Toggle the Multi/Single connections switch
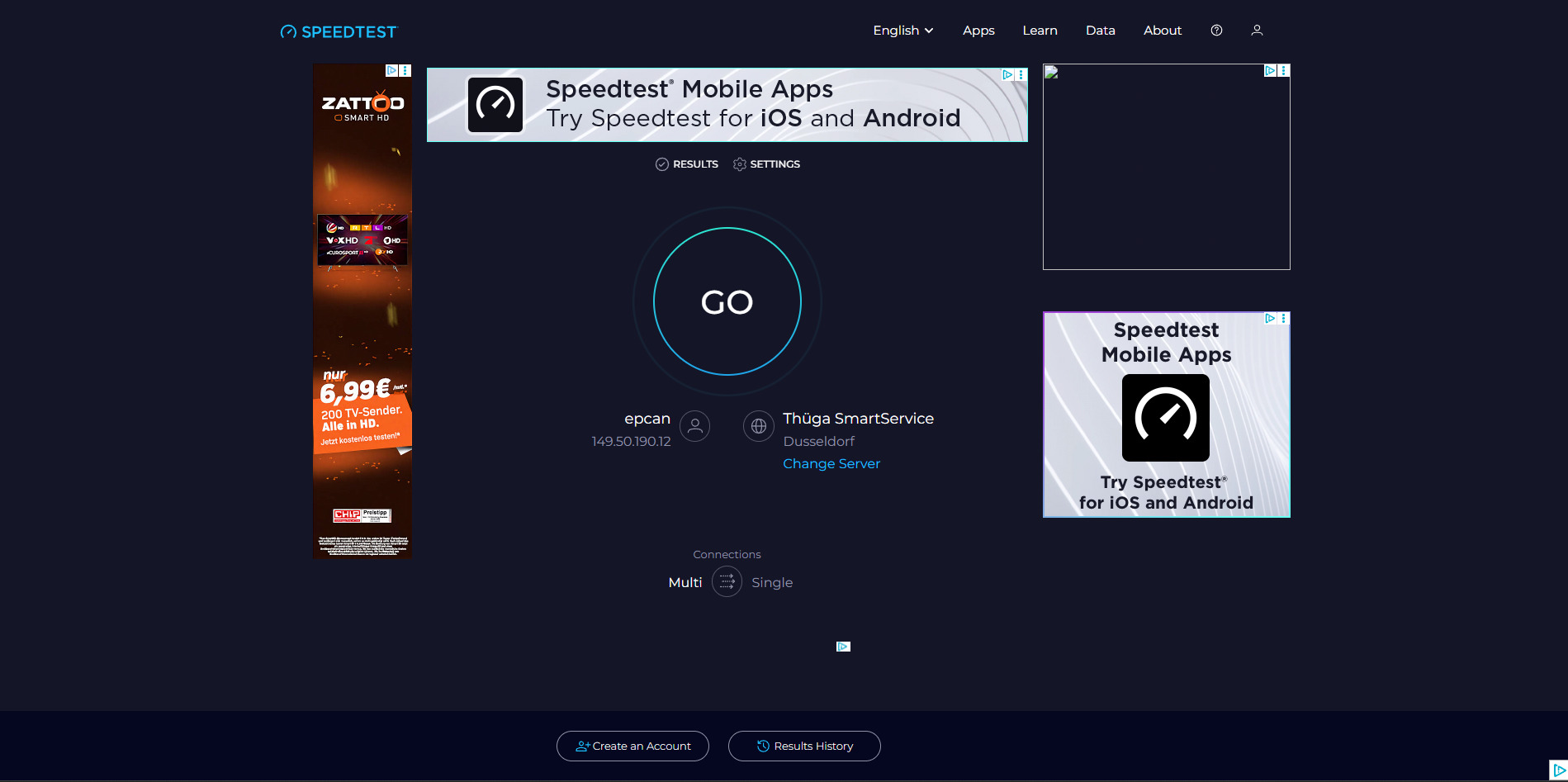This screenshot has width=1568, height=782. (727, 582)
